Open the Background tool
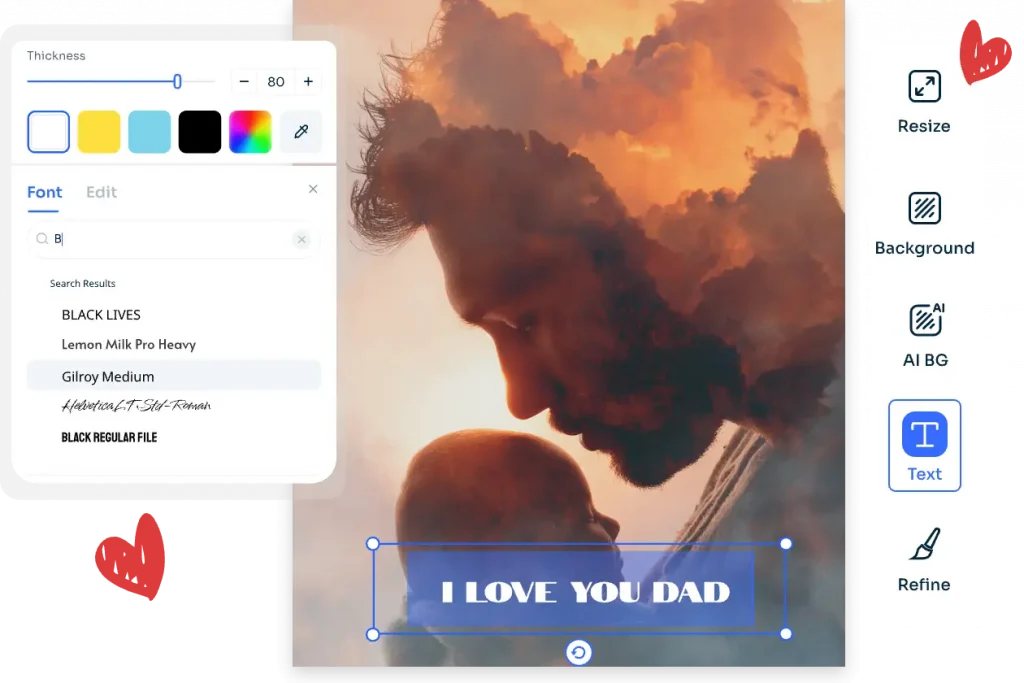The height and width of the screenshot is (683, 1024). coord(924,209)
